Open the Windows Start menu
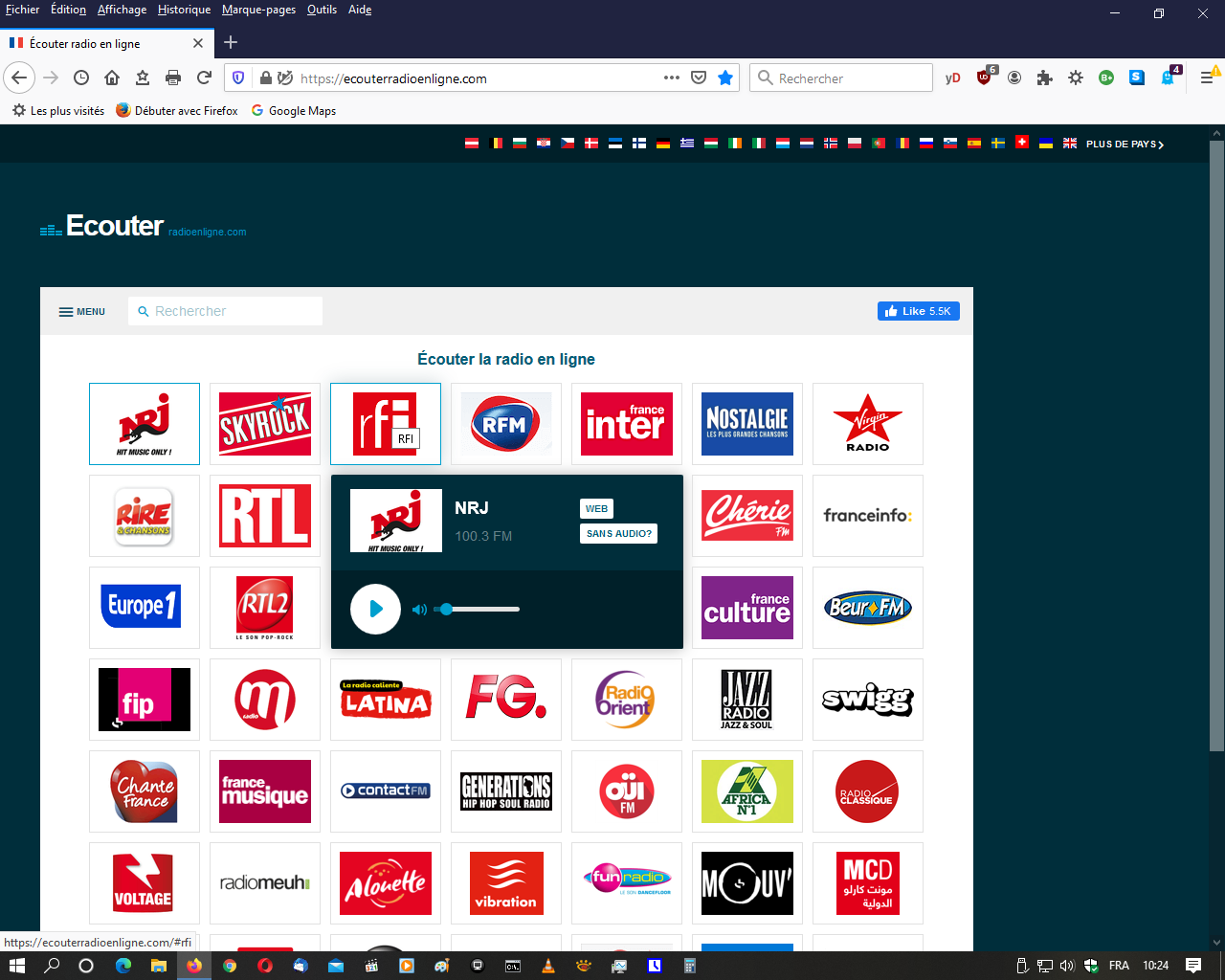 coord(16,966)
